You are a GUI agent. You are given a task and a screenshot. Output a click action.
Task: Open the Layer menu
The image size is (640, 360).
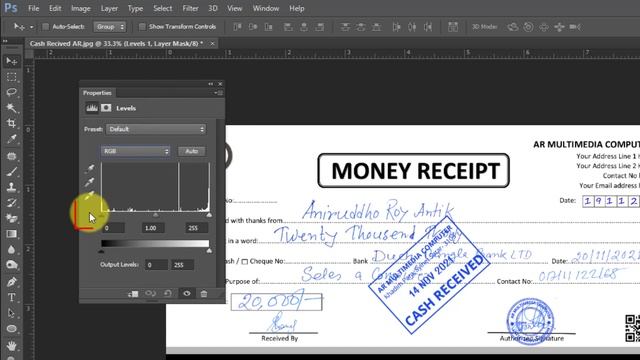point(109,8)
